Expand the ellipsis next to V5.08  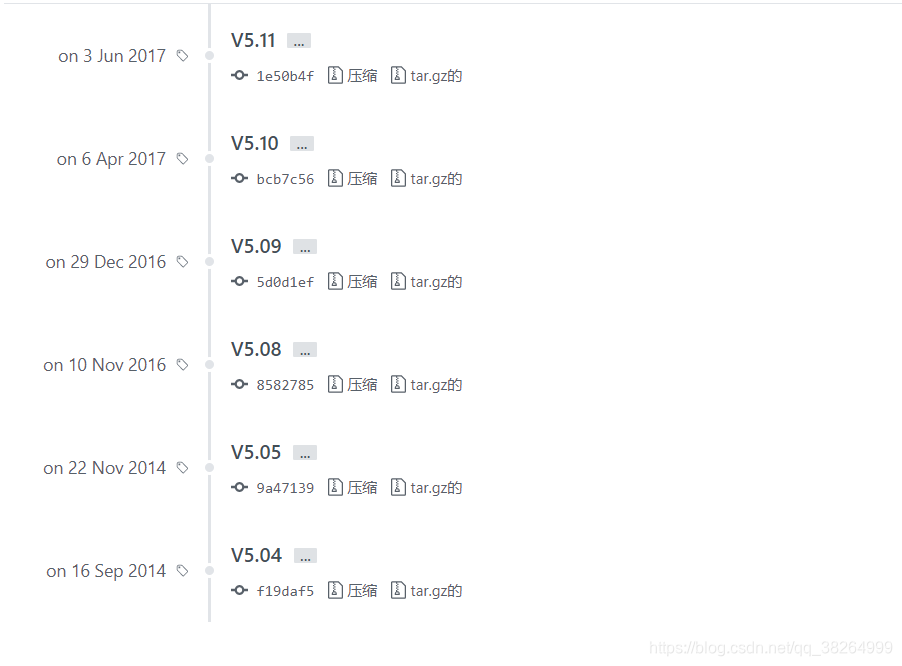tap(305, 350)
